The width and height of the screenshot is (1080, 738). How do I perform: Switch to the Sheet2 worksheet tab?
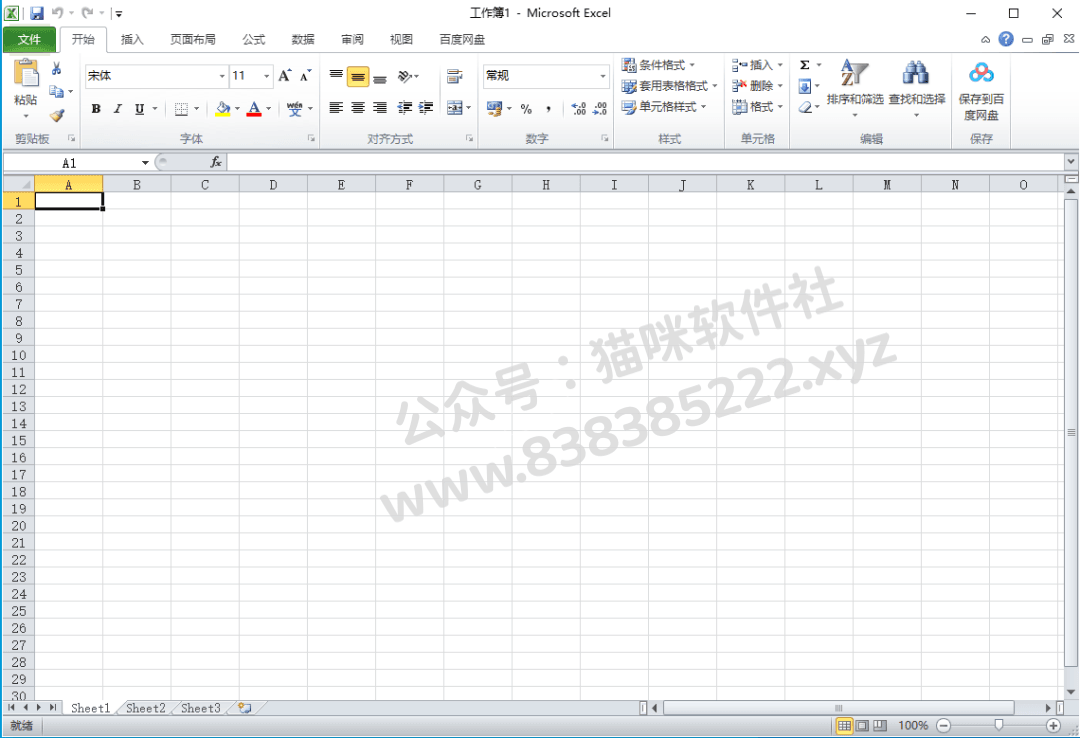[x=145, y=708]
